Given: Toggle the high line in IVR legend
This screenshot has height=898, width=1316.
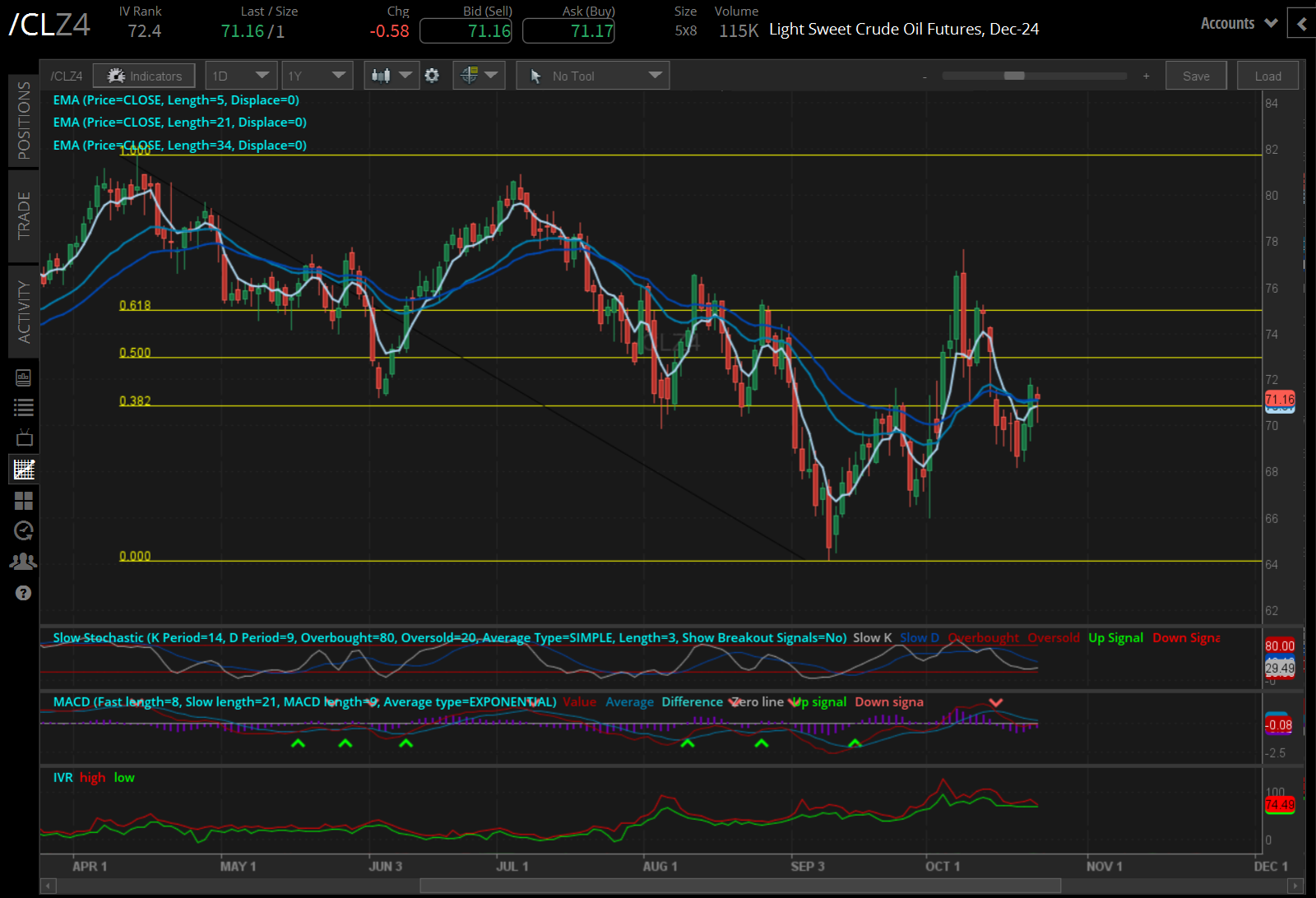Looking at the screenshot, I should click(x=93, y=777).
